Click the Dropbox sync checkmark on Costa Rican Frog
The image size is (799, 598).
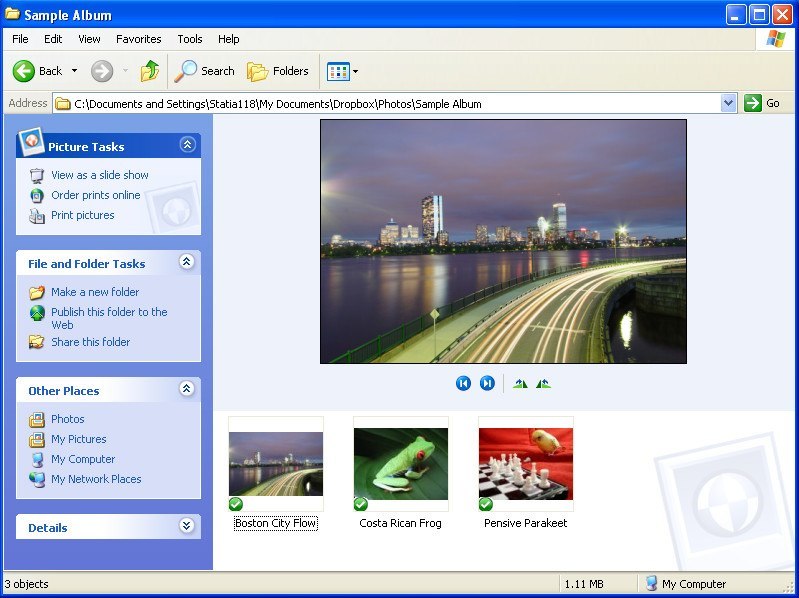[361, 504]
